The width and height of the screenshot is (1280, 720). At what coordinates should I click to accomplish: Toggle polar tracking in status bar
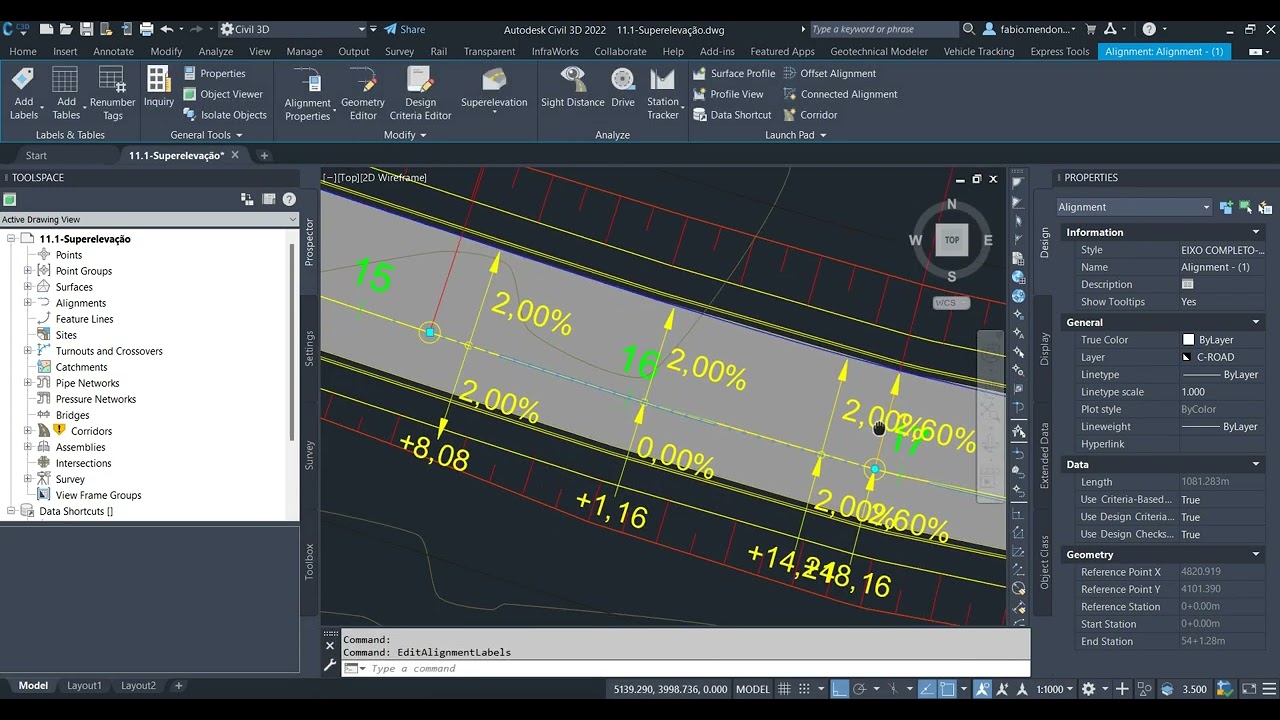click(x=861, y=689)
